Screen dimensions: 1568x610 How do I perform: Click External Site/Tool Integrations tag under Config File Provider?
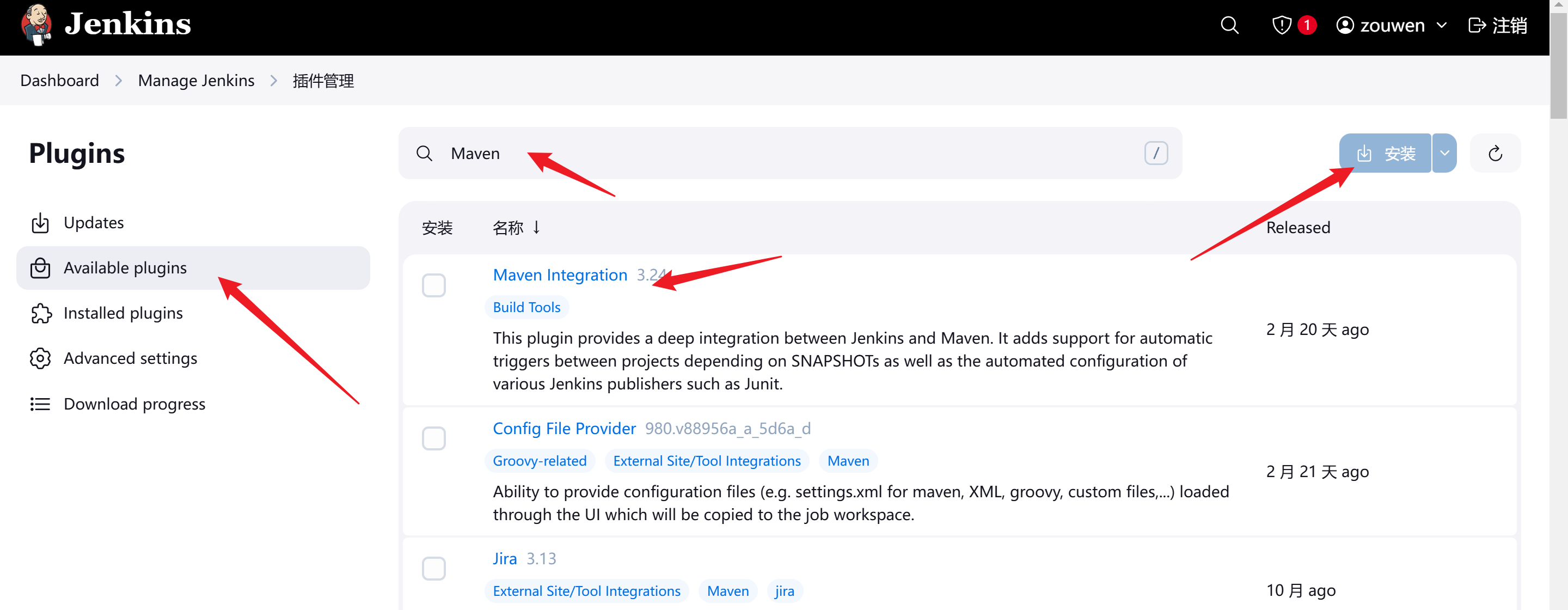pos(707,461)
